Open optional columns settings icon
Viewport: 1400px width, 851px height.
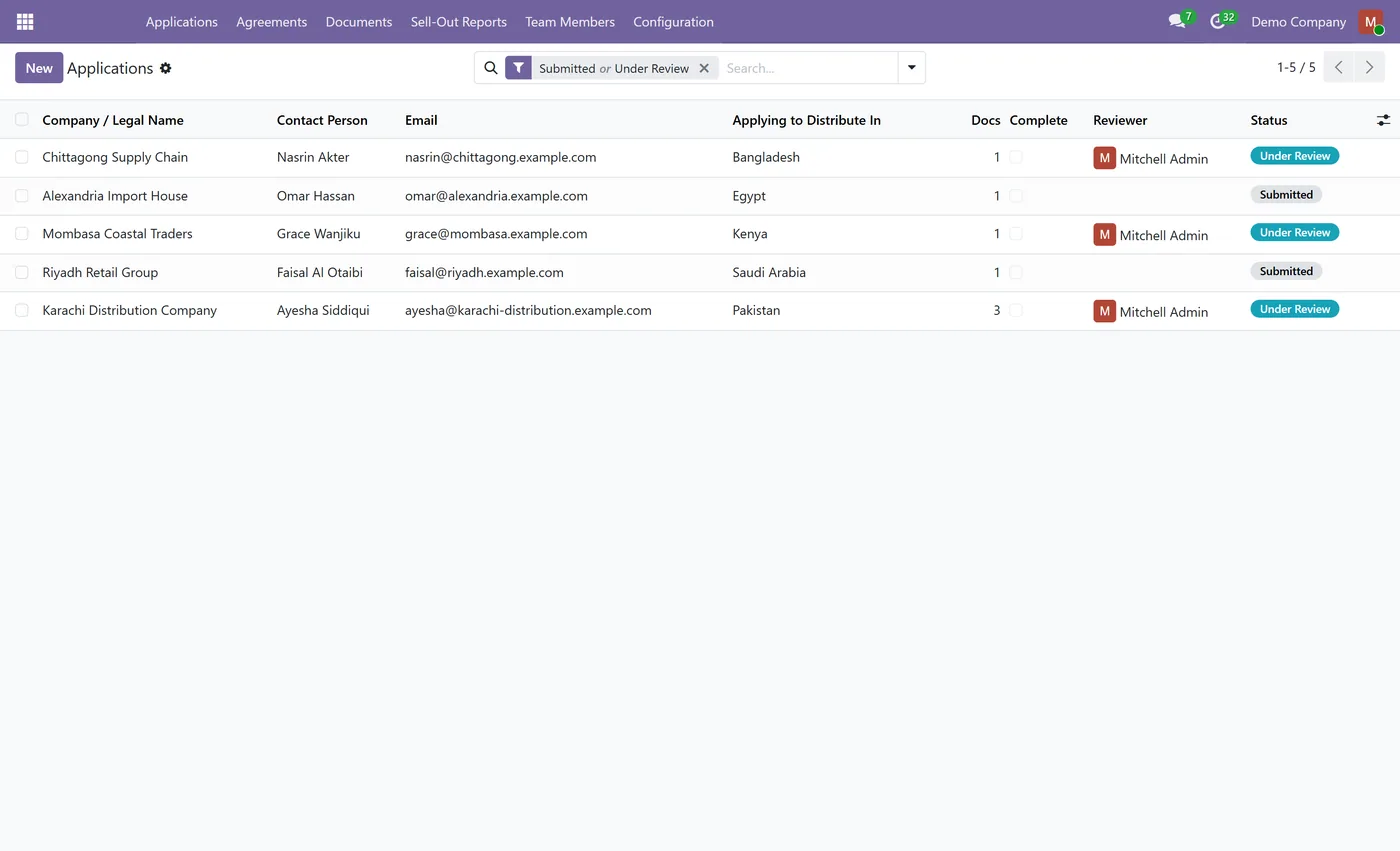click(1383, 120)
